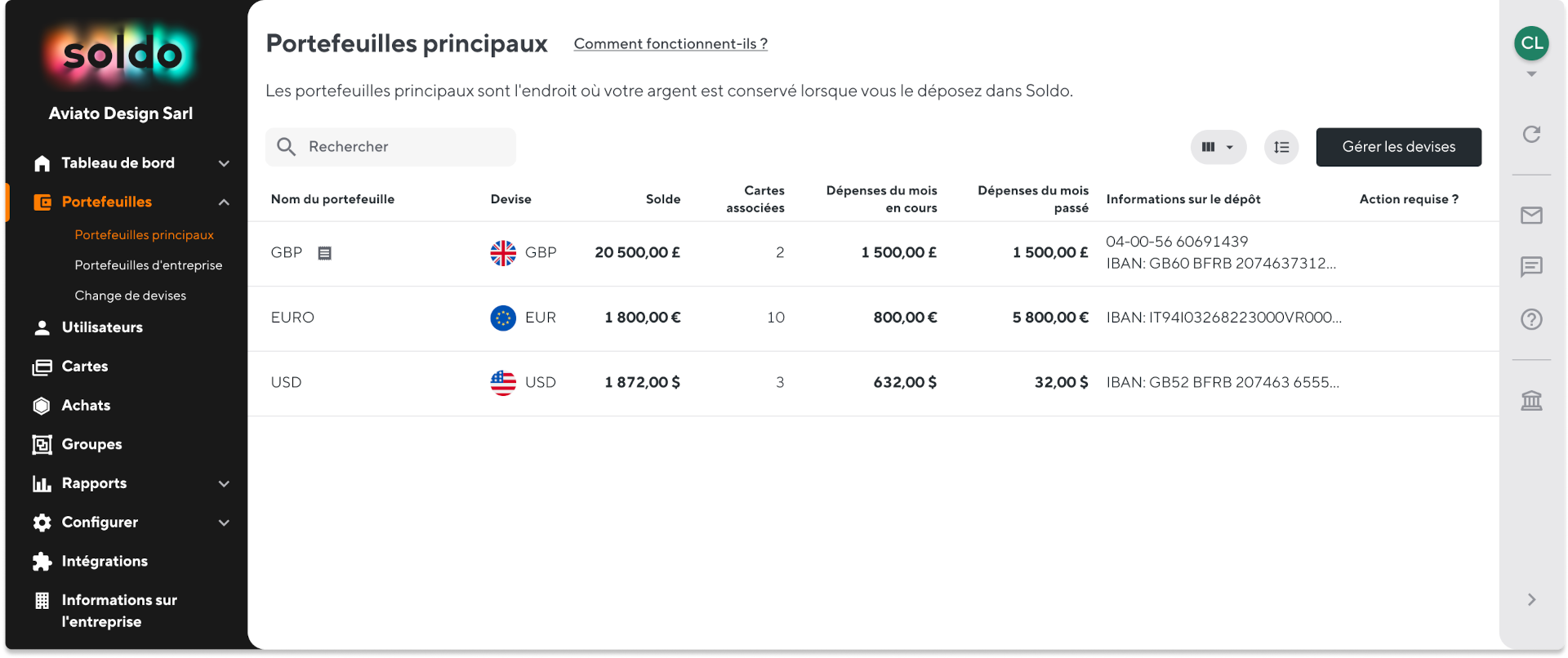This screenshot has width=1568, height=658.
Task: Open the chat message icon
Action: [1531, 267]
